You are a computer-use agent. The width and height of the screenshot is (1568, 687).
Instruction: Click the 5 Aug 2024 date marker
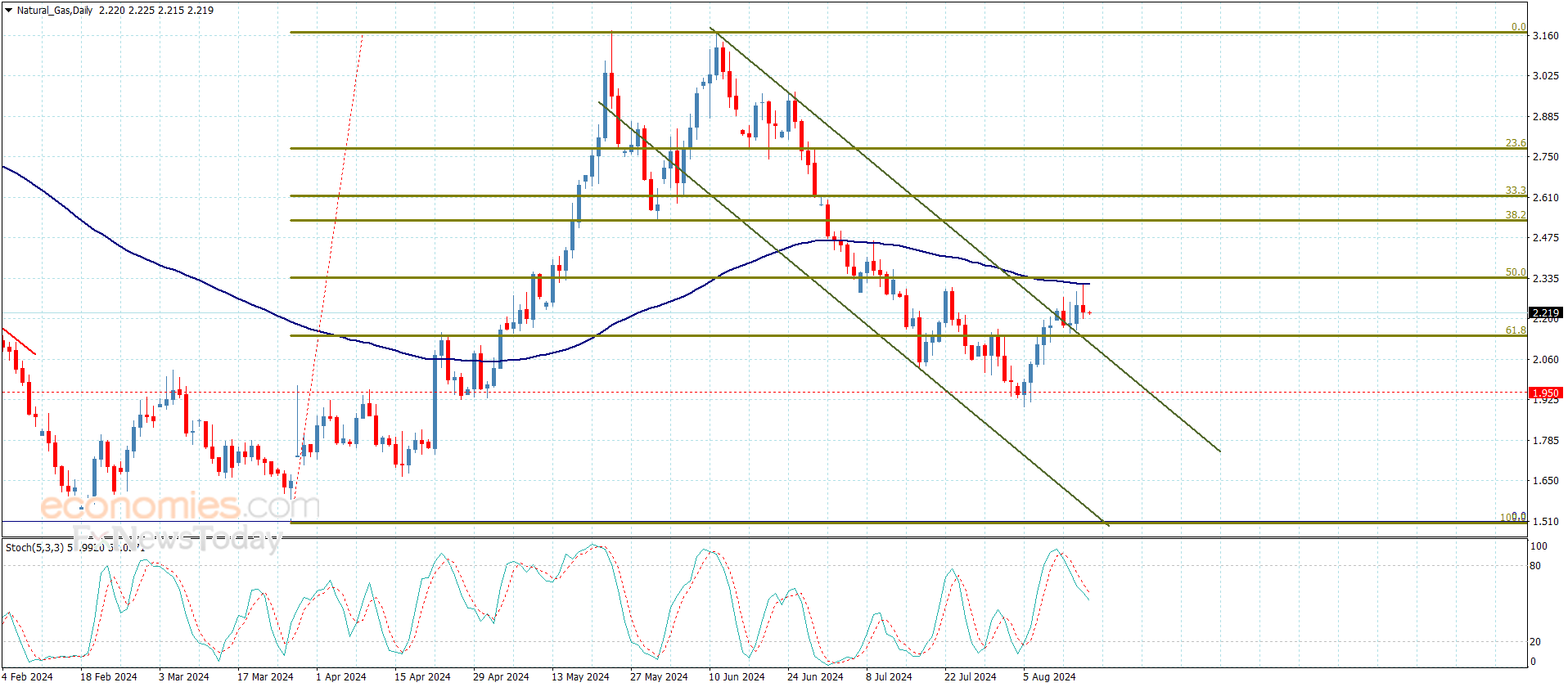click(x=1049, y=676)
